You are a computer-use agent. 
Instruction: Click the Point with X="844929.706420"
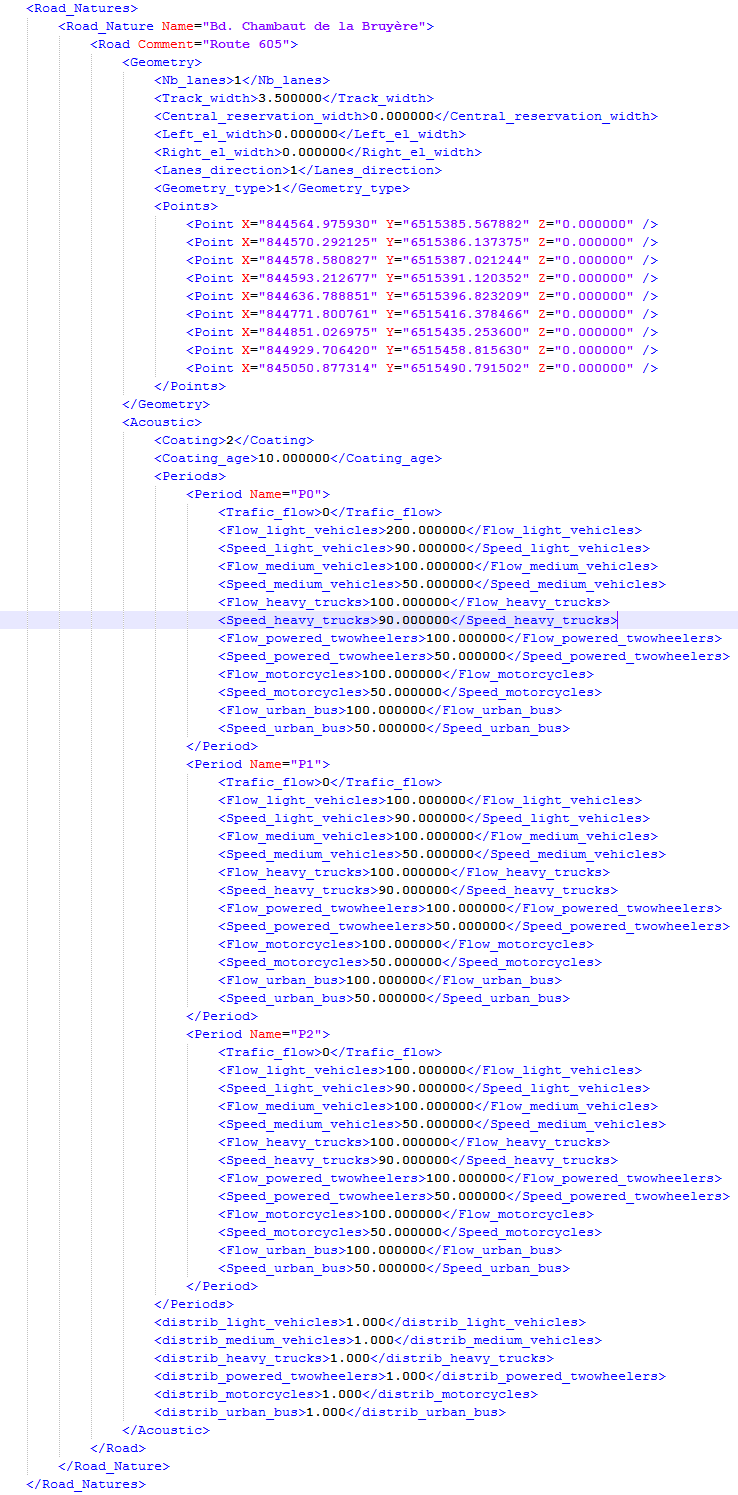coord(422,350)
